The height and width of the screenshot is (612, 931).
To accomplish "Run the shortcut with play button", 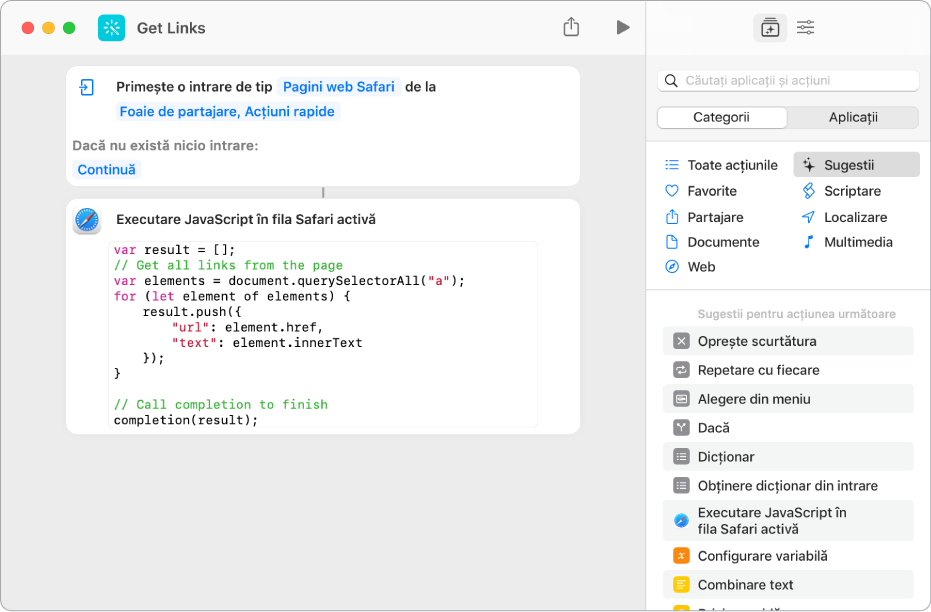I will point(623,27).
